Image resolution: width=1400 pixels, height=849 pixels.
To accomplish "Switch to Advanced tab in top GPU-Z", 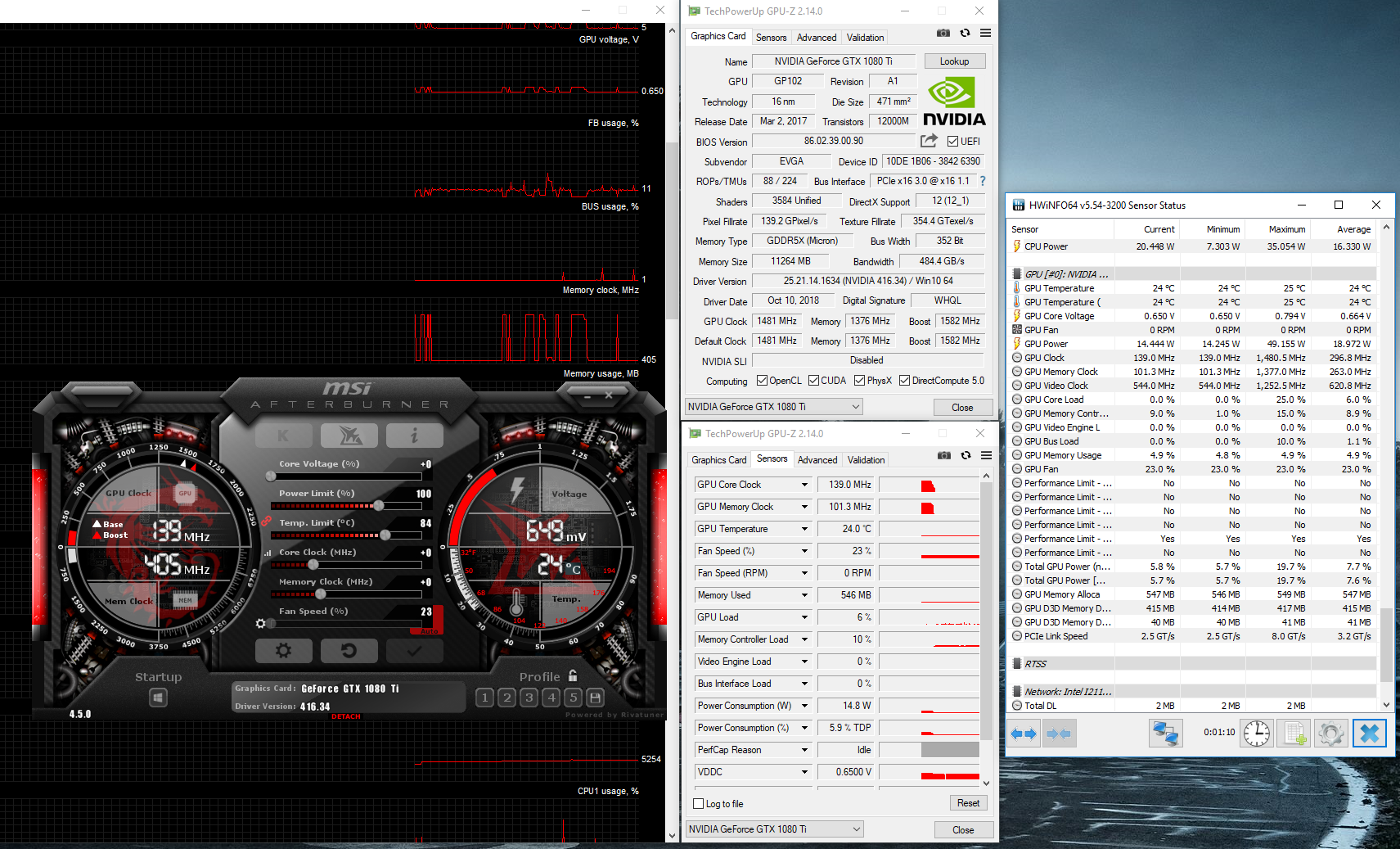I will (x=817, y=38).
